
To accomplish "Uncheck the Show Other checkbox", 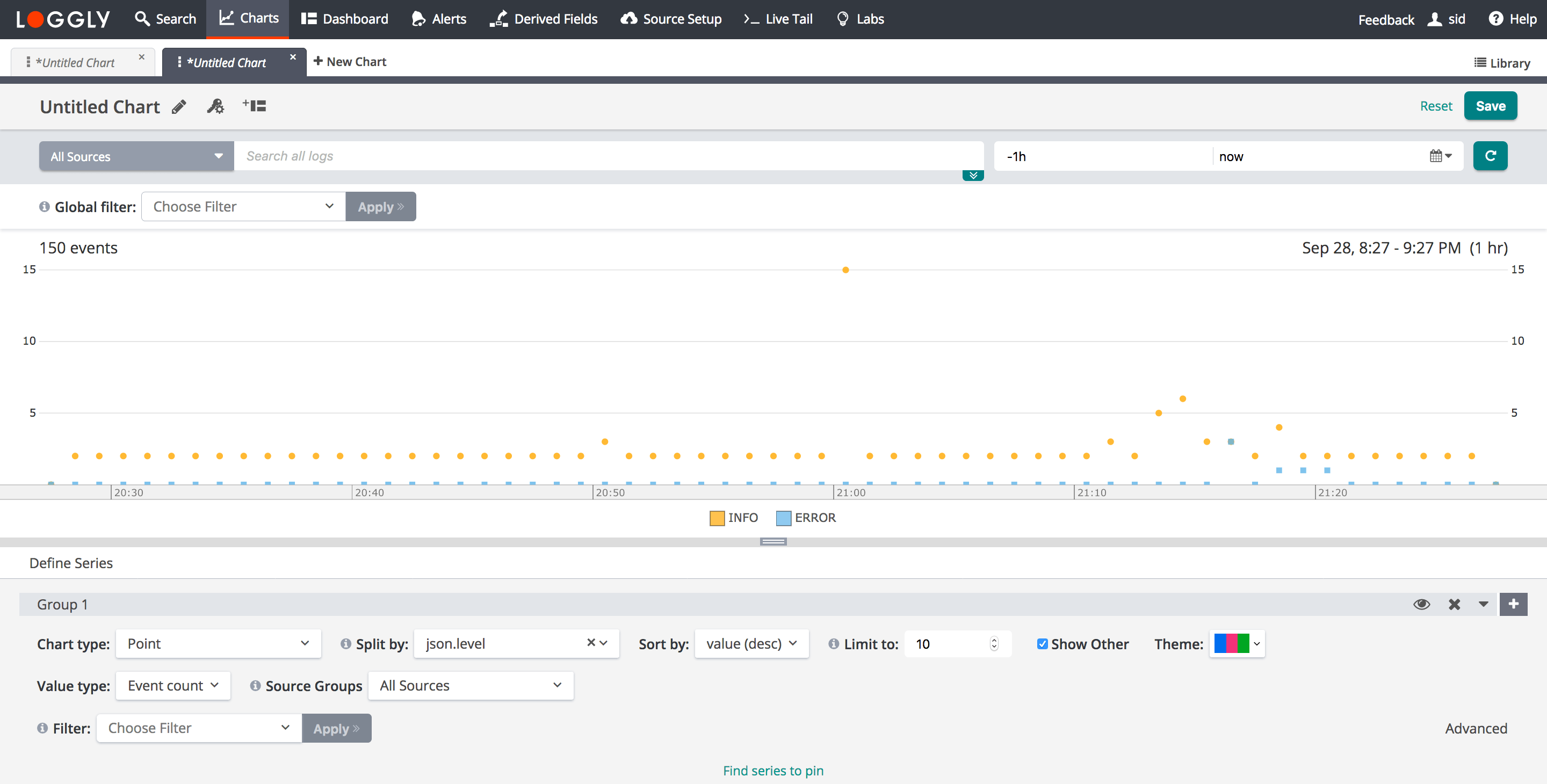I will pos(1043,644).
